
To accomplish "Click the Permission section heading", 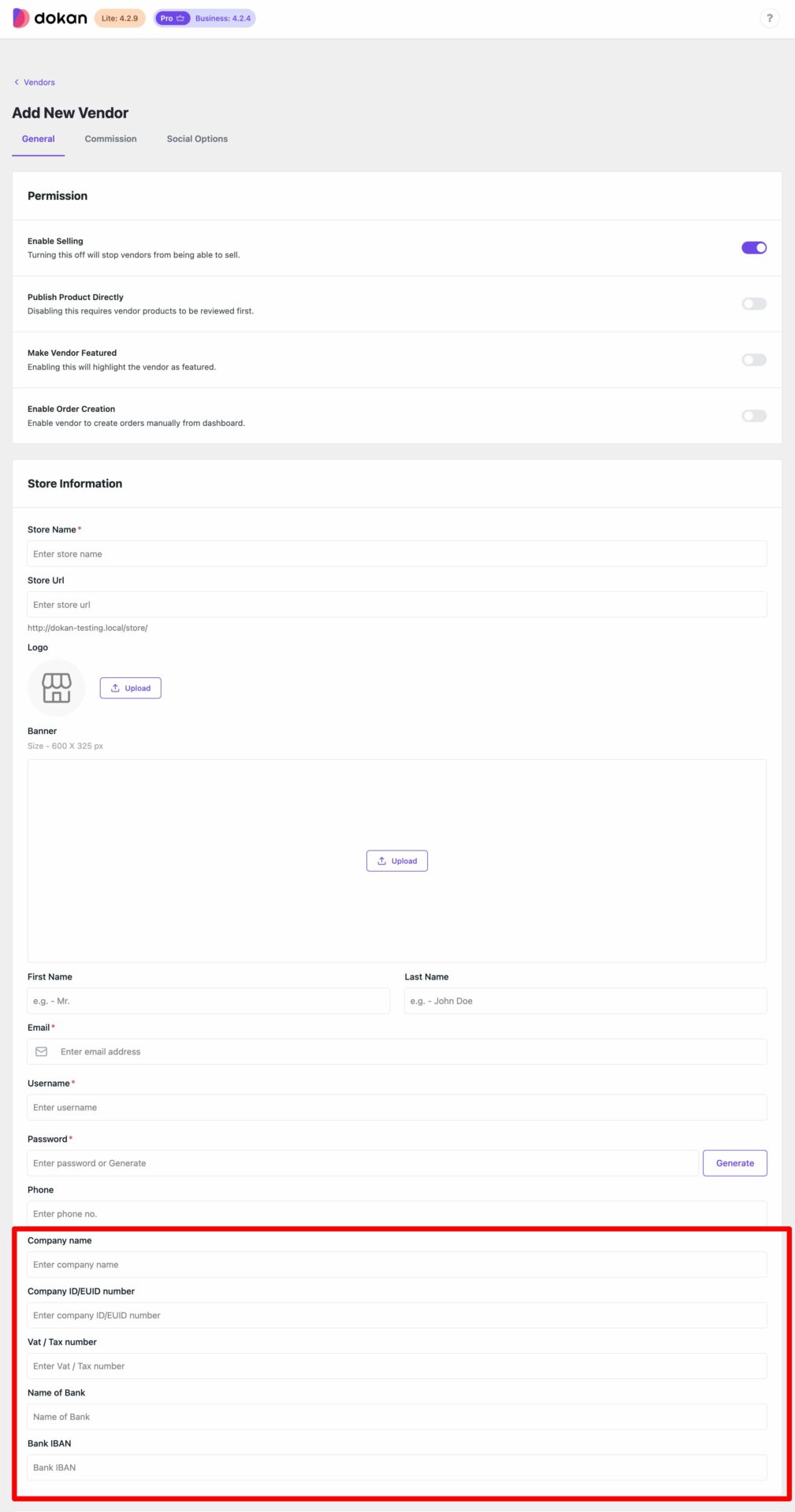I will tap(58, 195).
